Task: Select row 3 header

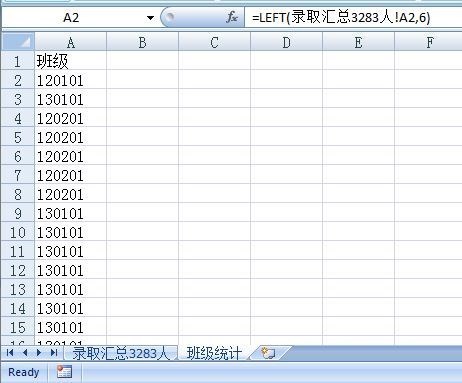Action: coord(18,99)
